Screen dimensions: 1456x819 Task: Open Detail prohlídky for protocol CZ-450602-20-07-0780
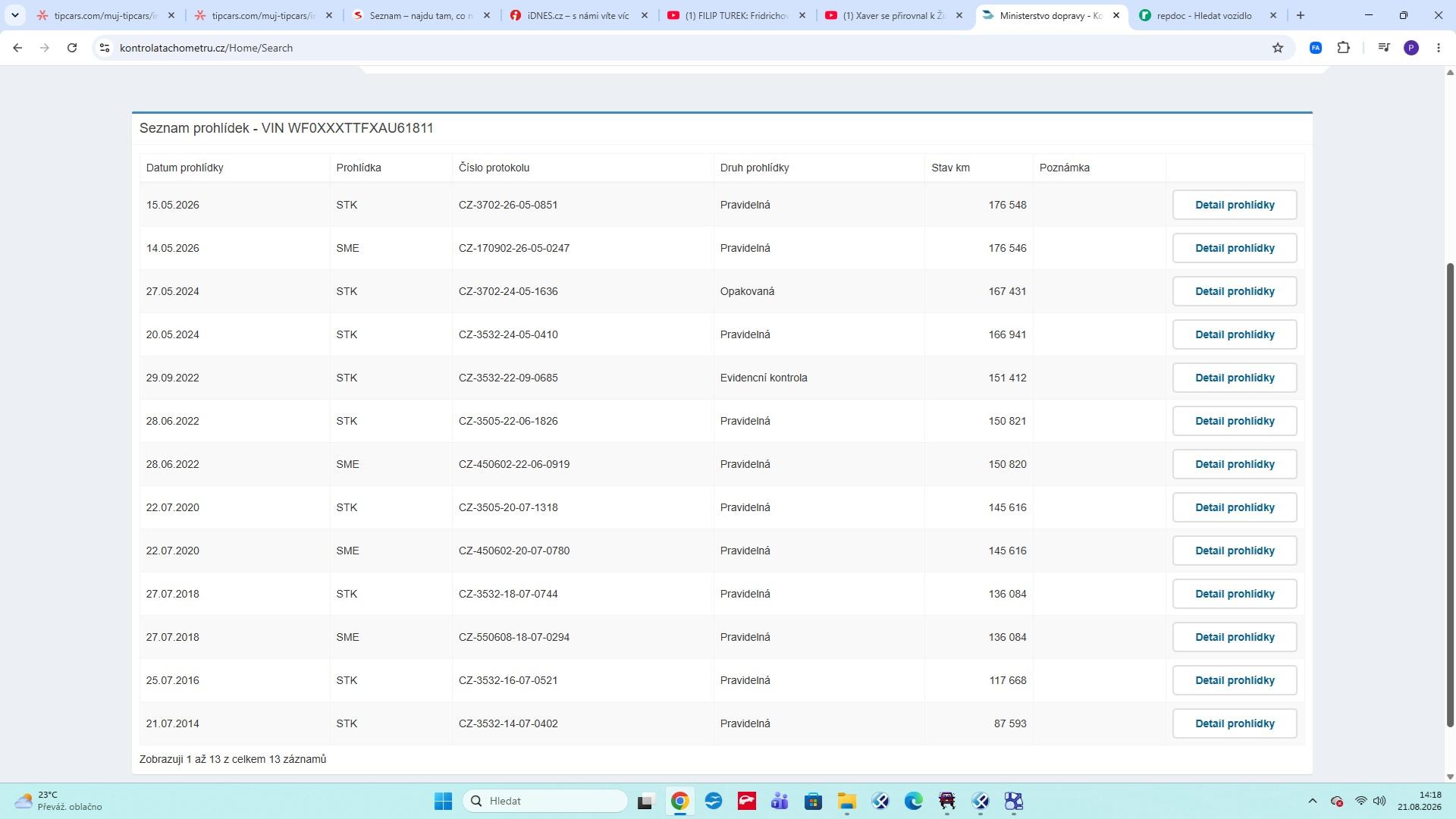(x=1235, y=551)
